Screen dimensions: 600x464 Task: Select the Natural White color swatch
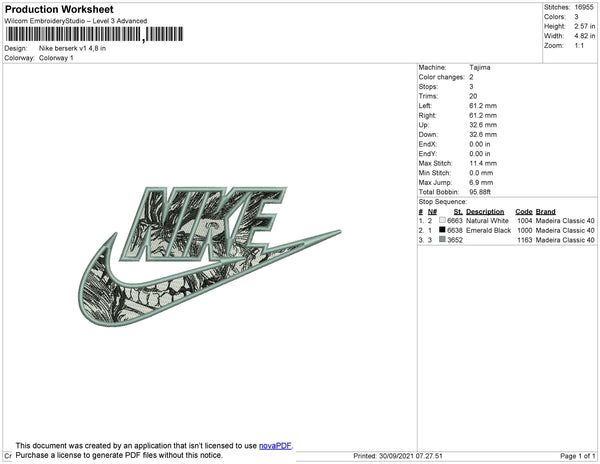[x=442, y=220]
